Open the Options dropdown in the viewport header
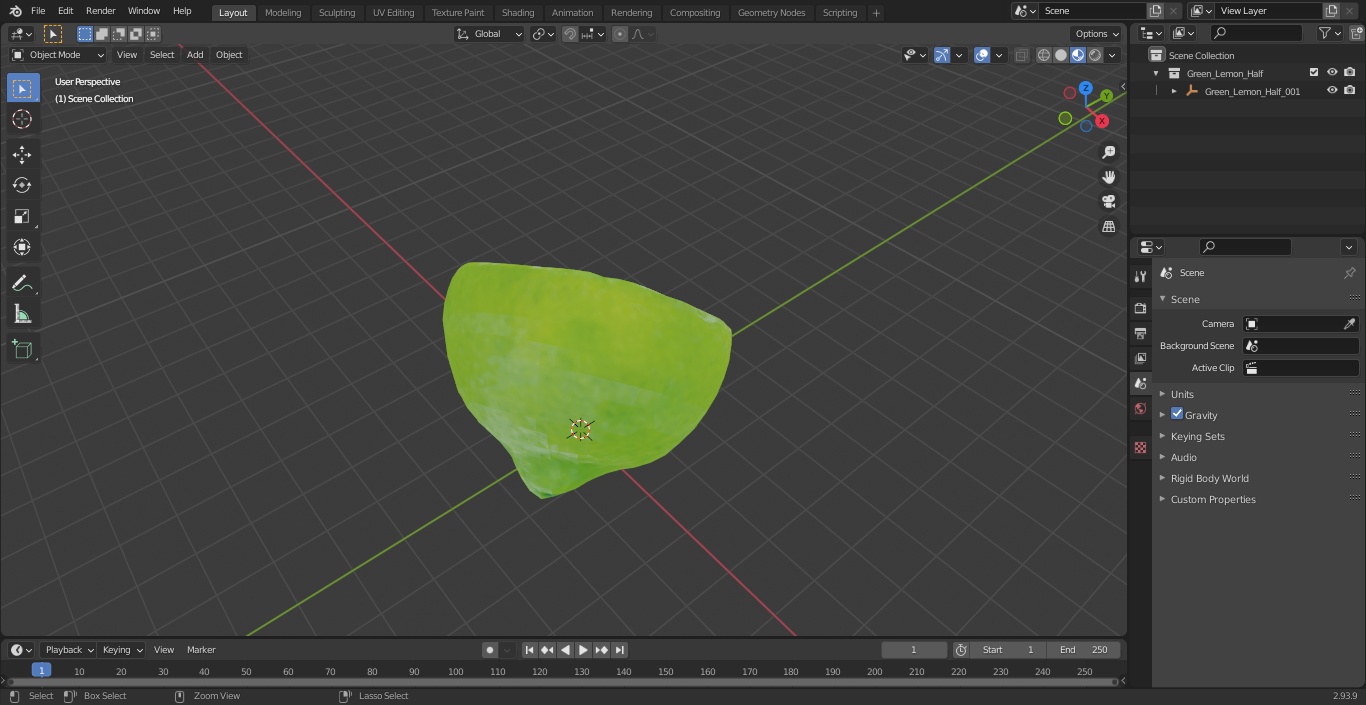1366x705 pixels. pyautogui.click(x=1097, y=34)
